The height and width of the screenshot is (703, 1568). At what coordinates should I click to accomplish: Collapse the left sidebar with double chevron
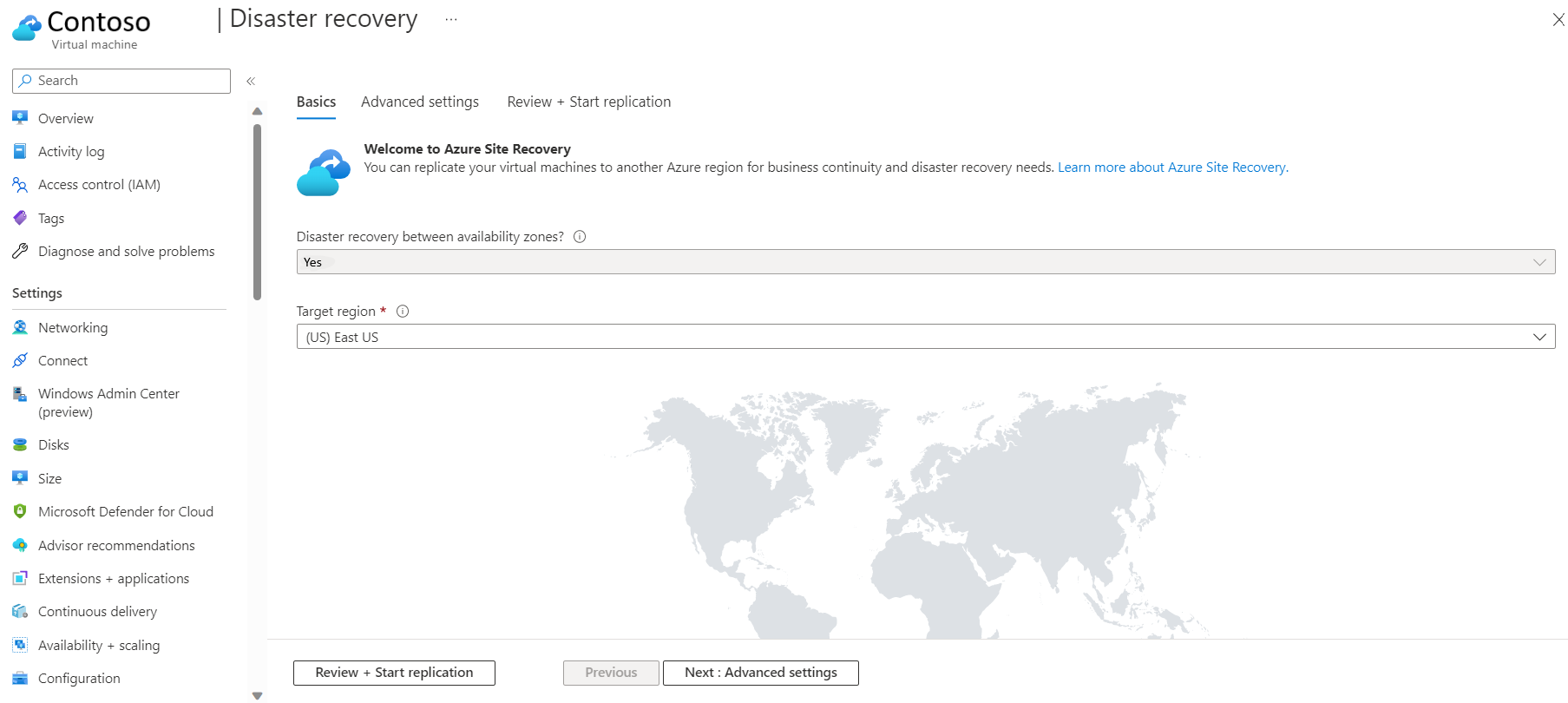[x=251, y=82]
